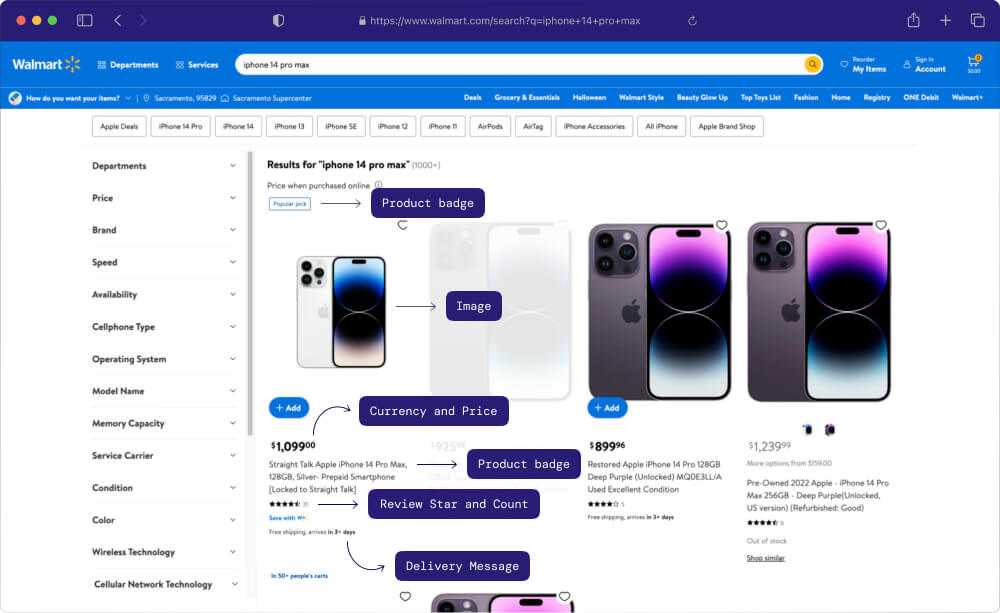1000x613 pixels.
Task: Open the Shop similar link
Action: pos(767,558)
